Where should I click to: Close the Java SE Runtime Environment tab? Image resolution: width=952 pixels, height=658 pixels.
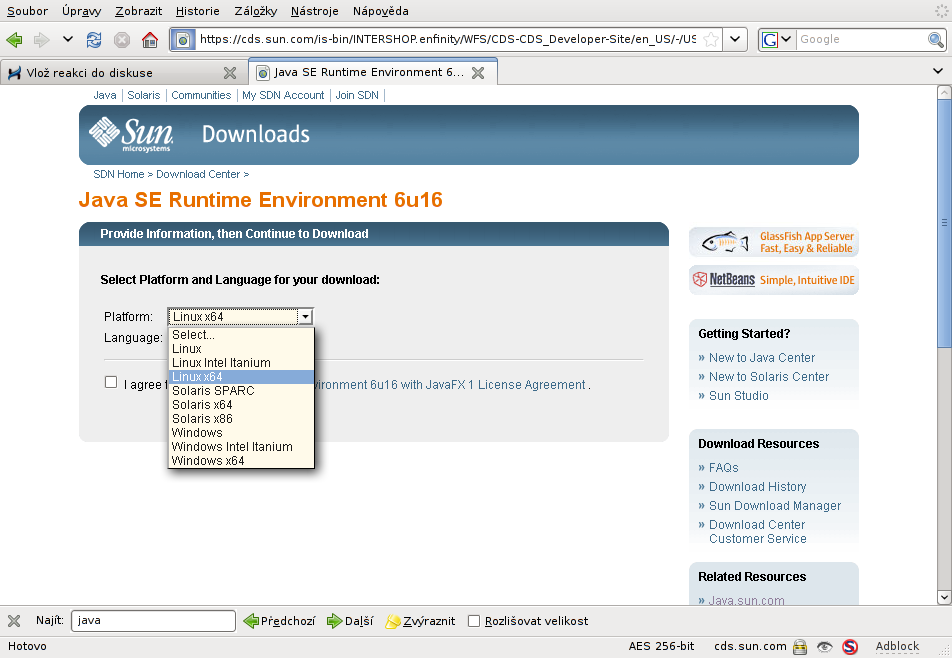pos(478,73)
